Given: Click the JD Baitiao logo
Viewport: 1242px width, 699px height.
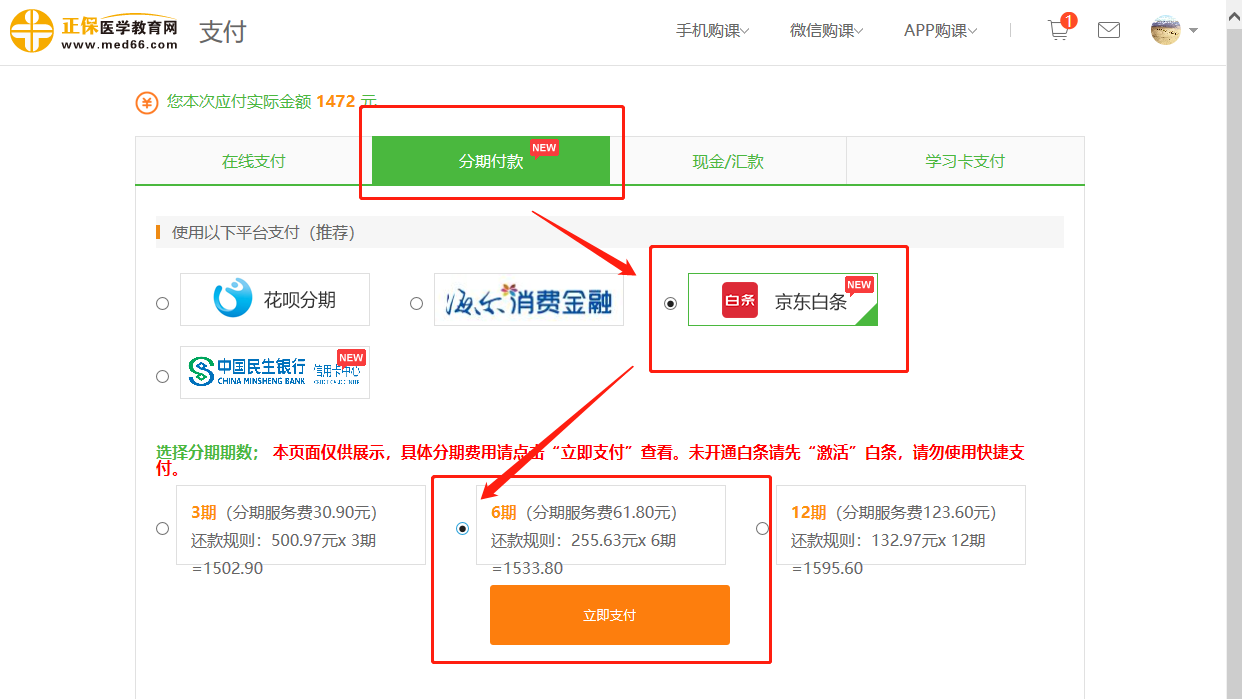Looking at the screenshot, I should tap(782, 300).
